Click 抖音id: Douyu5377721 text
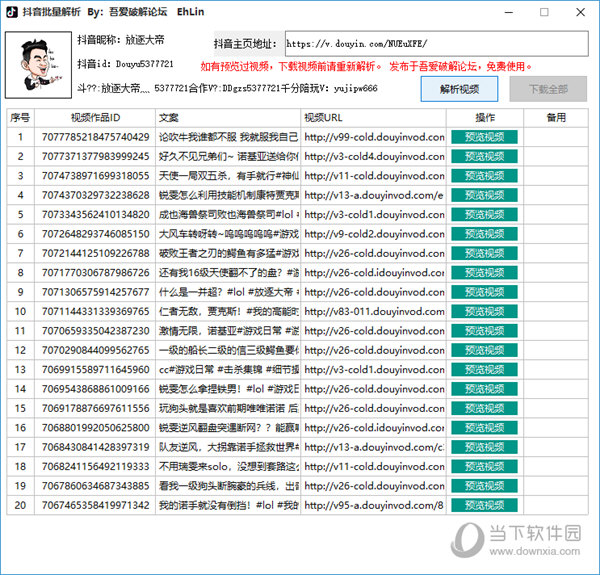The height and width of the screenshot is (575, 600). coord(125,64)
